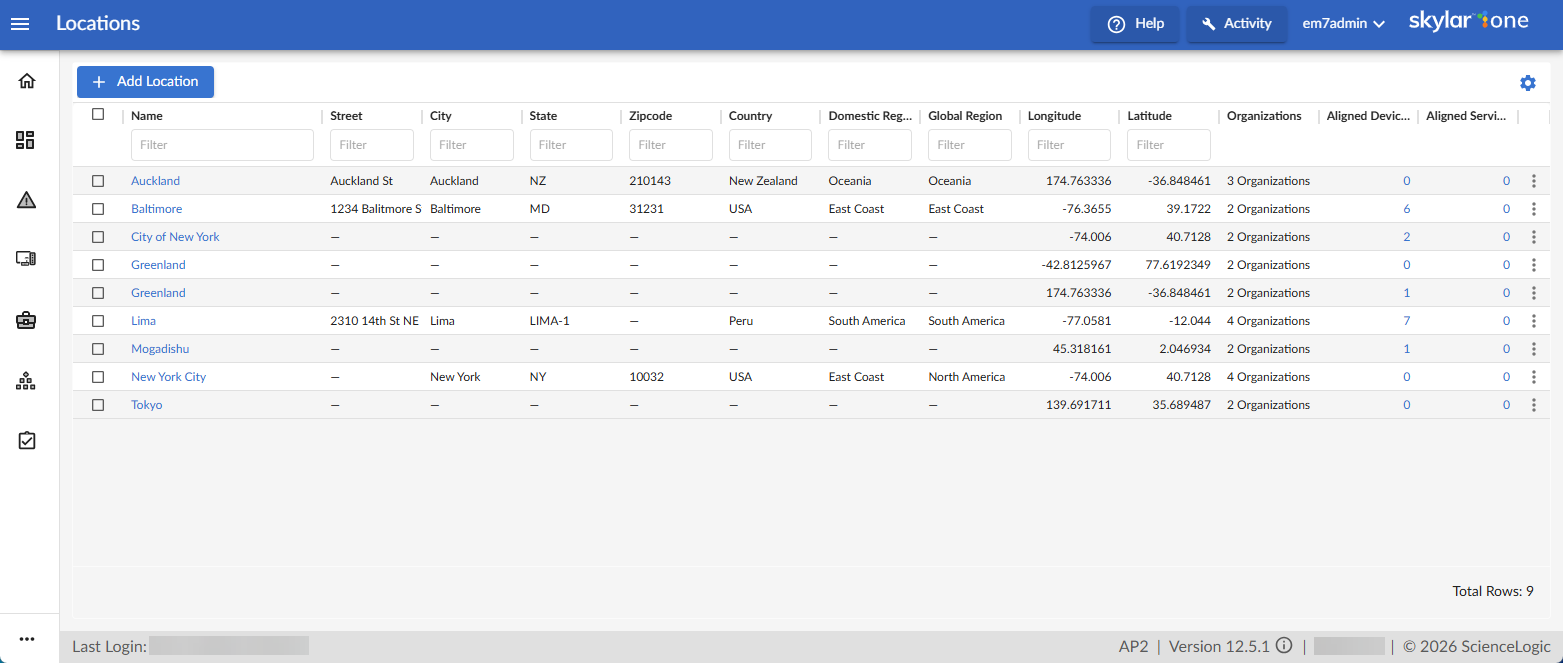Check the Lima row checkbox
The height and width of the screenshot is (663, 1563).
(x=98, y=321)
